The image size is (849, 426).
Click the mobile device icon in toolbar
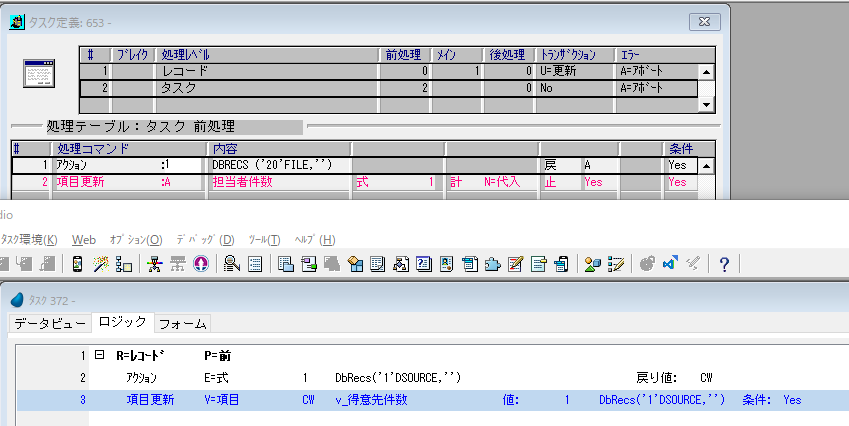click(x=77, y=264)
